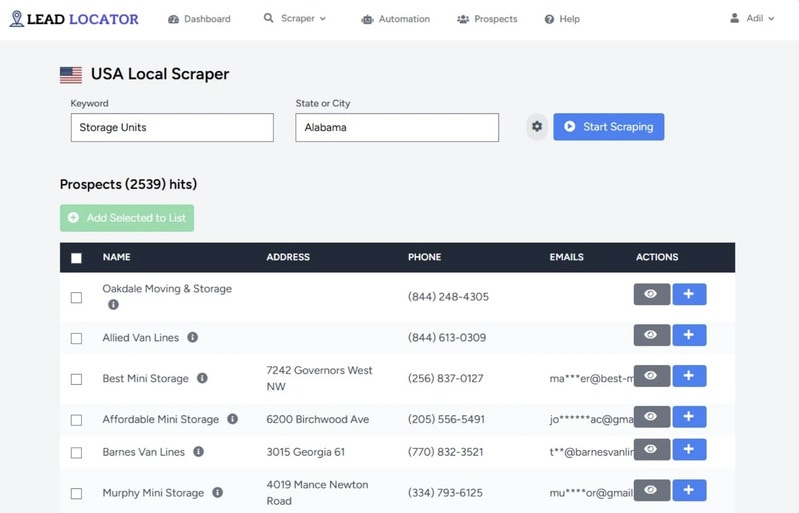Tick the select-all checkbox in table header
The image size is (799, 513).
tap(77, 258)
